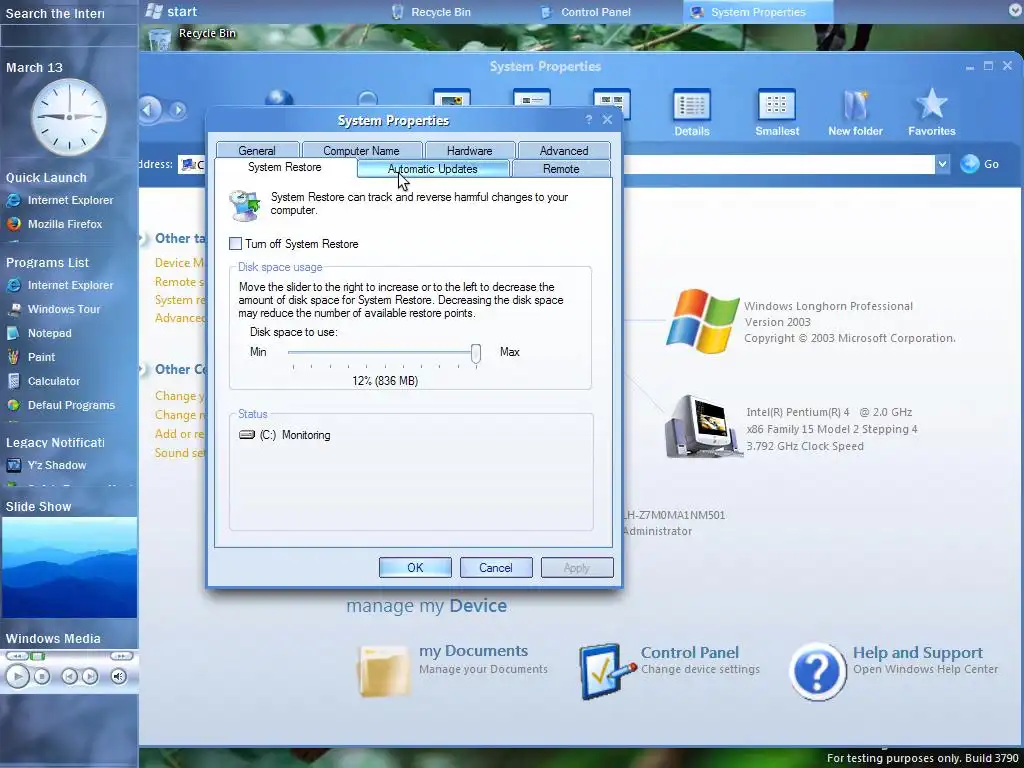Click the sidebar analog clock

(69, 116)
